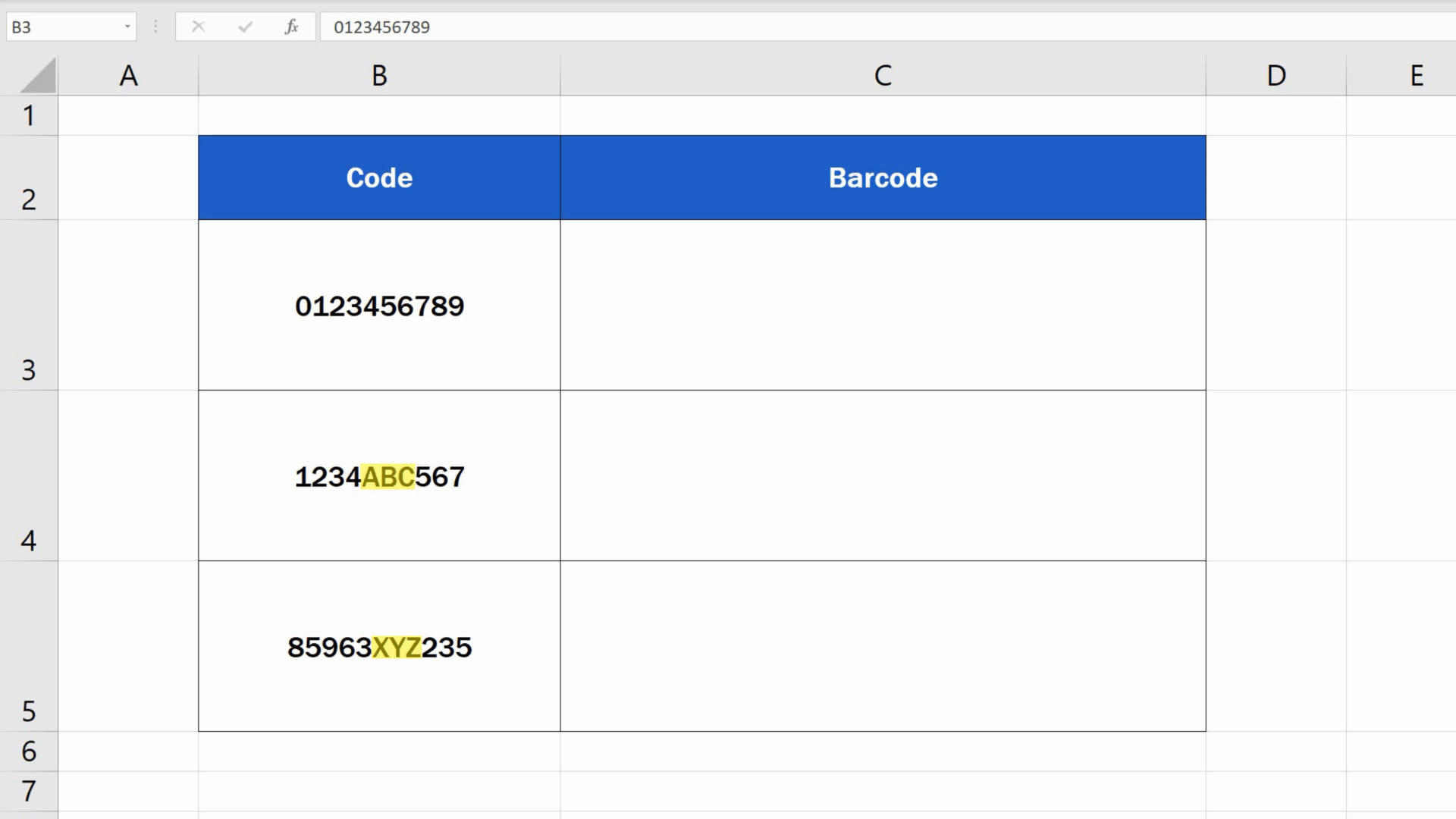
Task: Open the Name Box dropdown arrow
Action: pos(127,27)
